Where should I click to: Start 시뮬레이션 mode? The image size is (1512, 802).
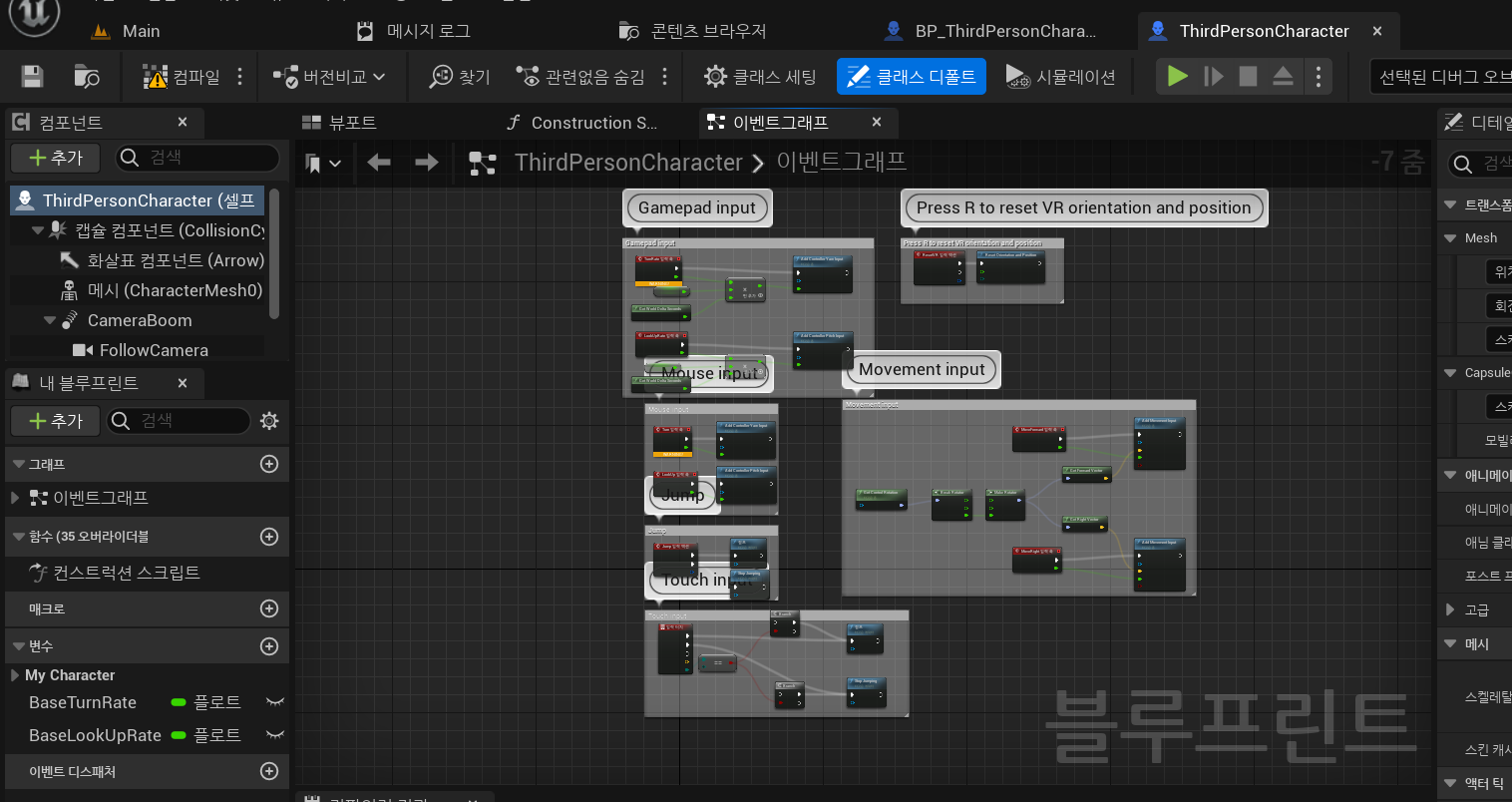click(1060, 77)
